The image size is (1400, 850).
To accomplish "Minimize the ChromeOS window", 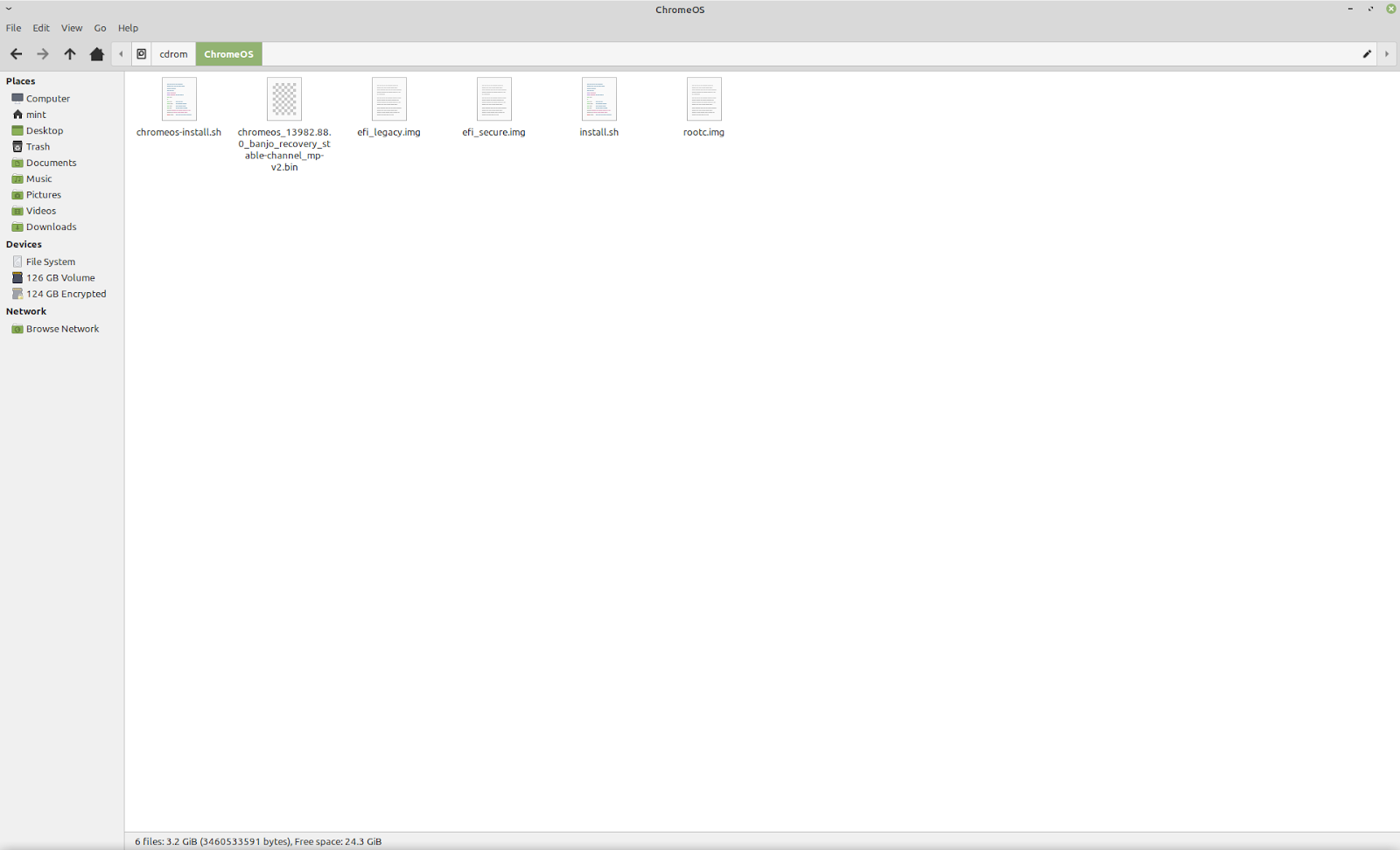I will pos(1350,9).
